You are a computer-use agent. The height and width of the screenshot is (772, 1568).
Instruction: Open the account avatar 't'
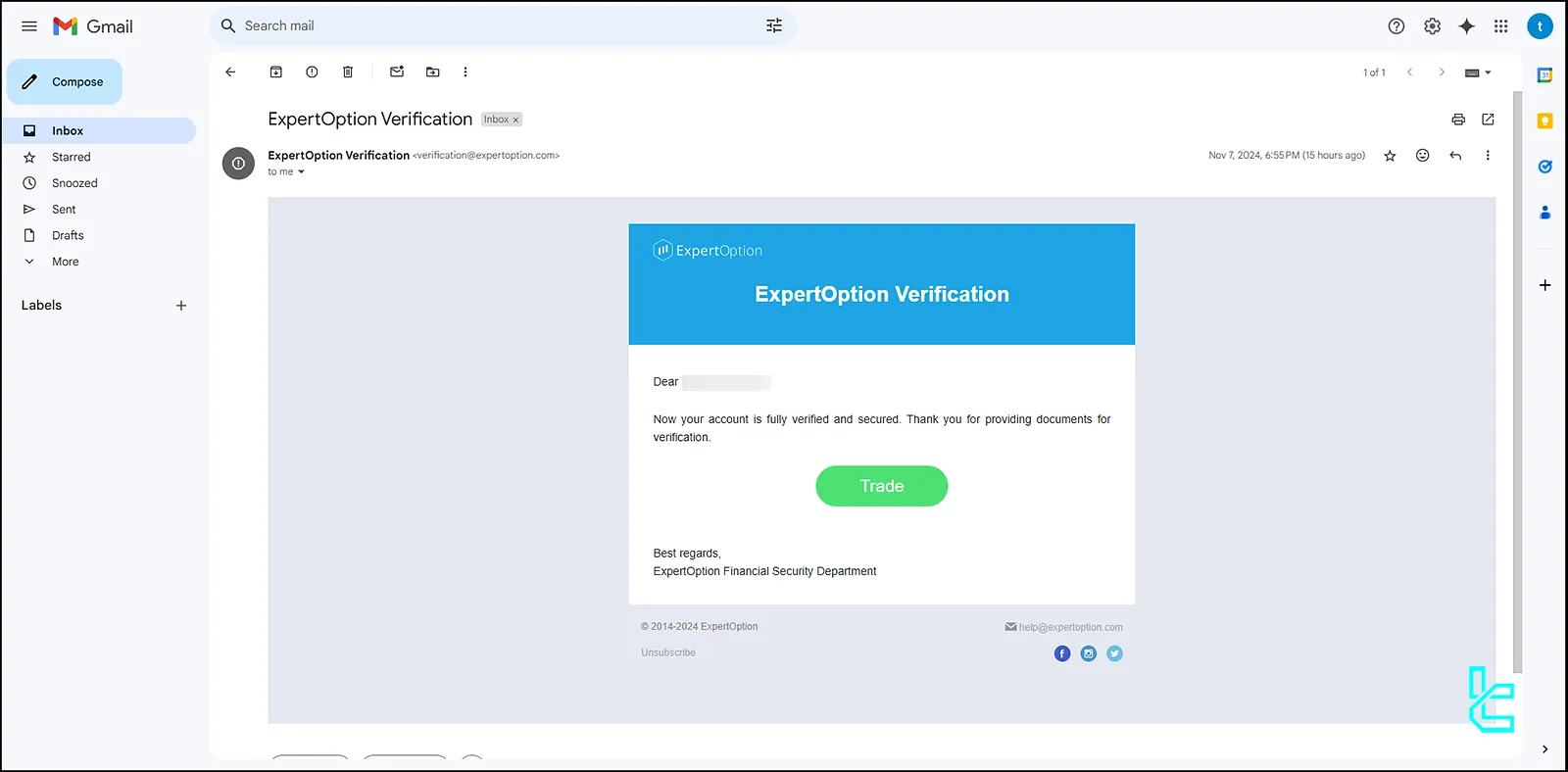click(1540, 26)
